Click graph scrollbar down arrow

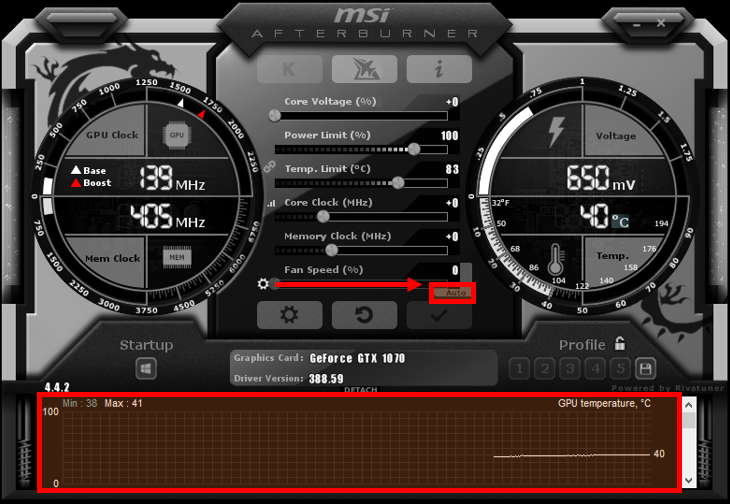(689, 481)
